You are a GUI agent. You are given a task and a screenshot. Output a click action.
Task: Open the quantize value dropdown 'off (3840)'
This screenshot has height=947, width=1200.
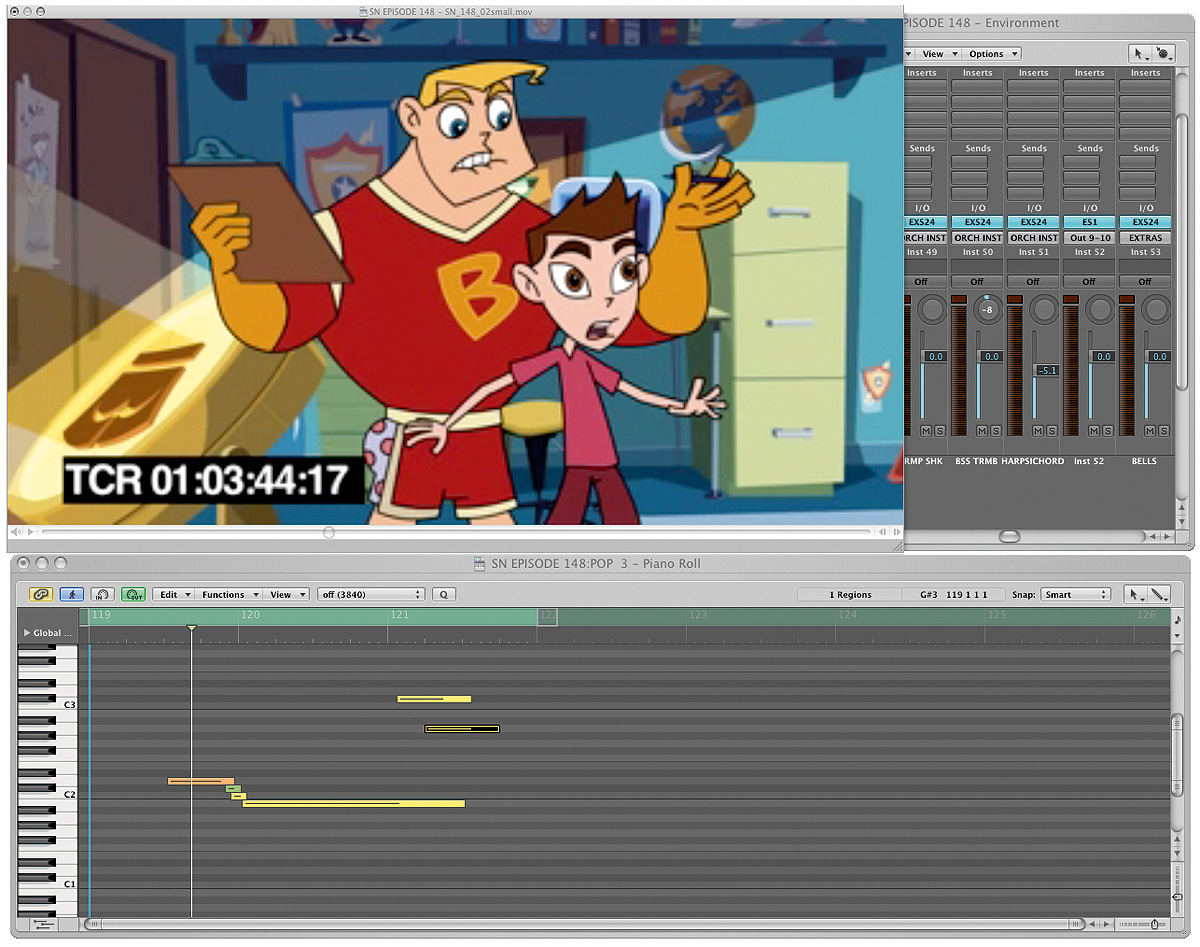pos(371,594)
